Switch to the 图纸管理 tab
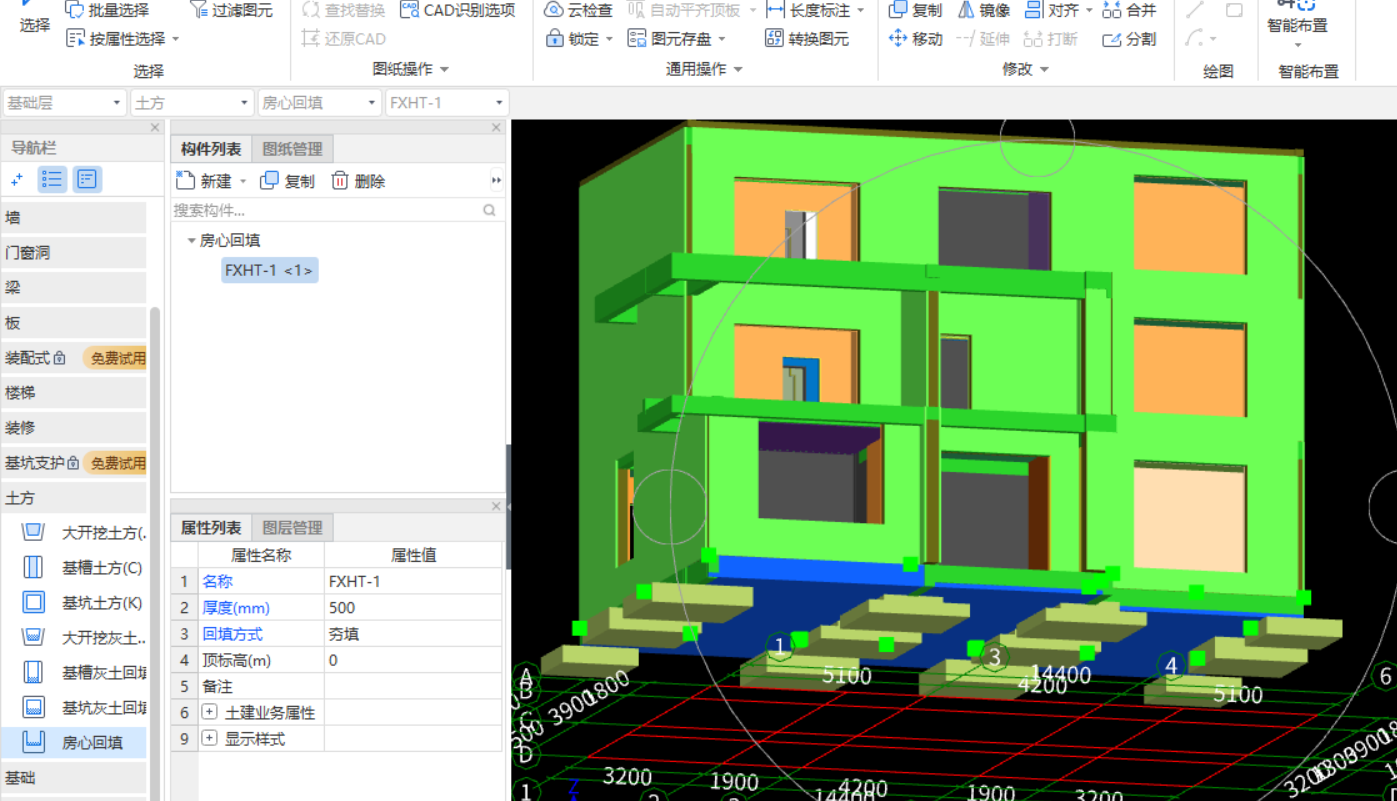1397x801 pixels. pos(292,149)
